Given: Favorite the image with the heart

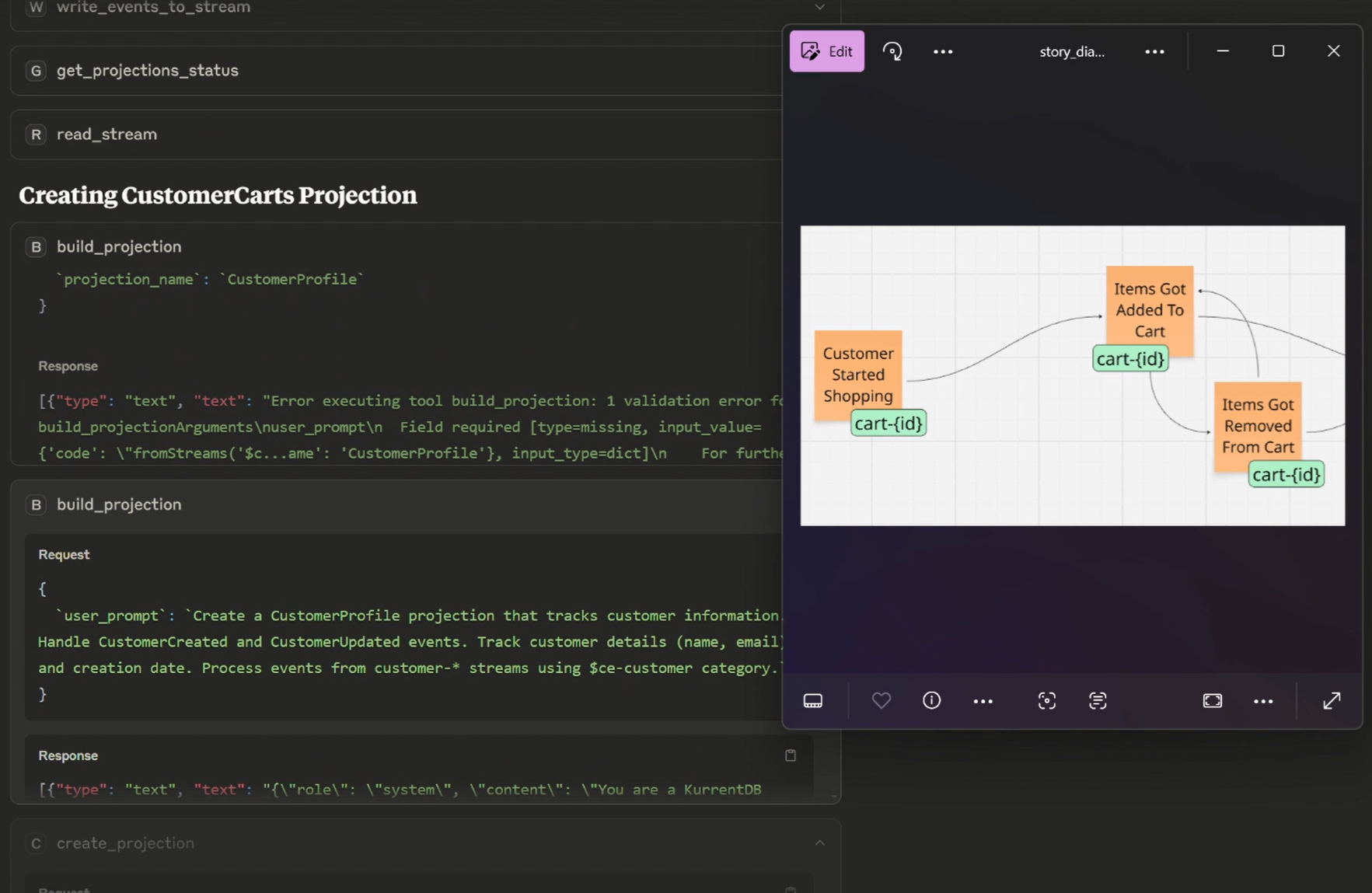Looking at the screenshot, I should coord(882,700).
